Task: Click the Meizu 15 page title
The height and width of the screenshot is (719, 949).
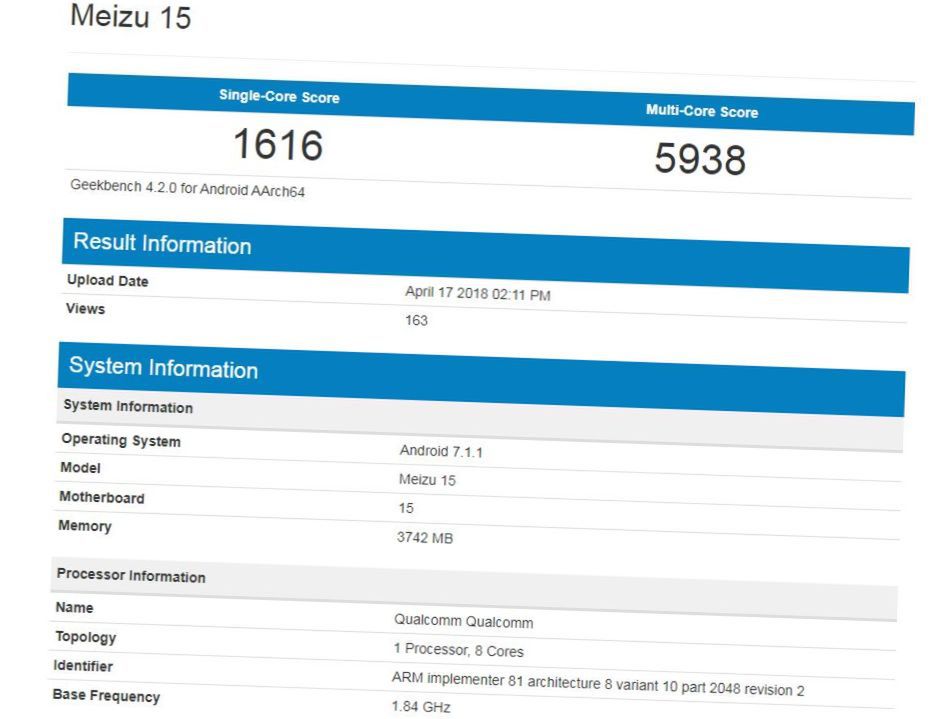Action: [x=131, y=16]
